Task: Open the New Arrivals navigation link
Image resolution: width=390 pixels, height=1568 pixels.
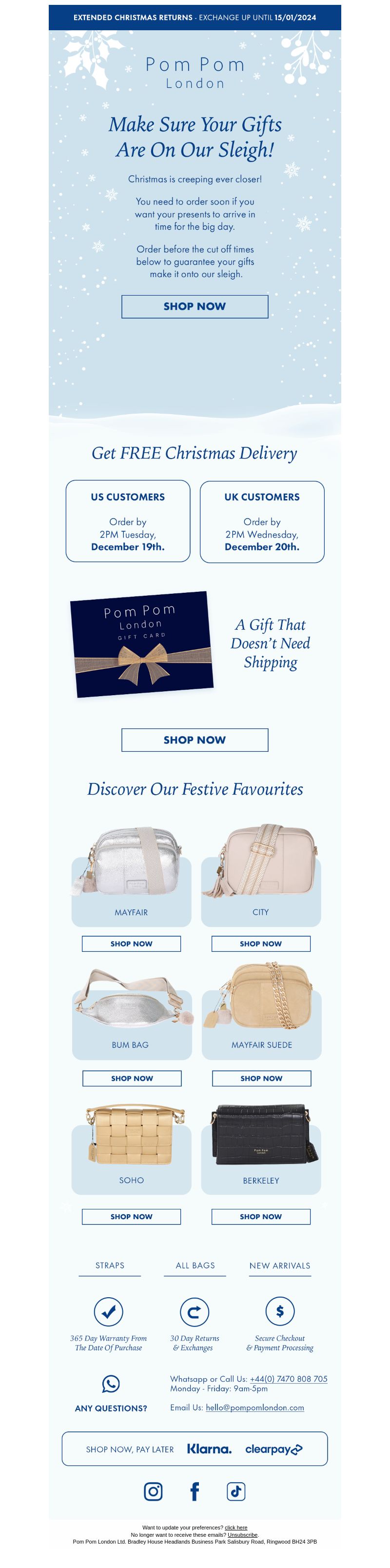Action: point(280,1266)
